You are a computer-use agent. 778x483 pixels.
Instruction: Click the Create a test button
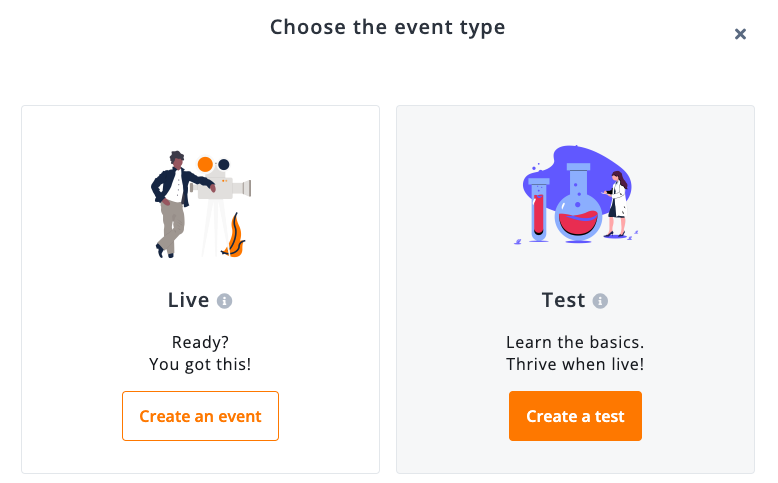(575, 416)
